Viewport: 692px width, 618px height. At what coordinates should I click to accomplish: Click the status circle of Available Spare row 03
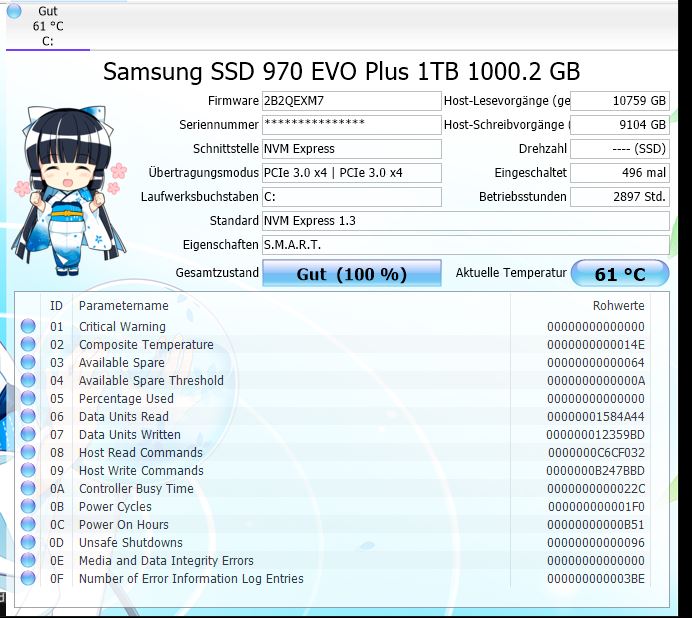point(28,362)
